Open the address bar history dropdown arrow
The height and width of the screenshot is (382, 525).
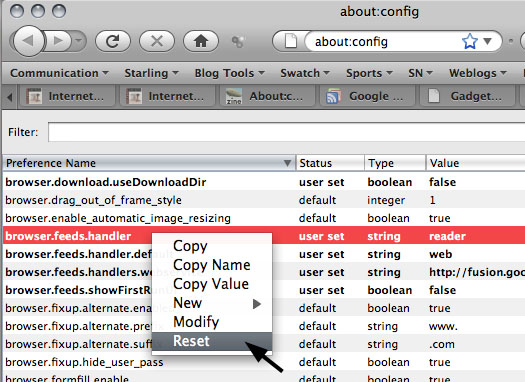(487, 41)
